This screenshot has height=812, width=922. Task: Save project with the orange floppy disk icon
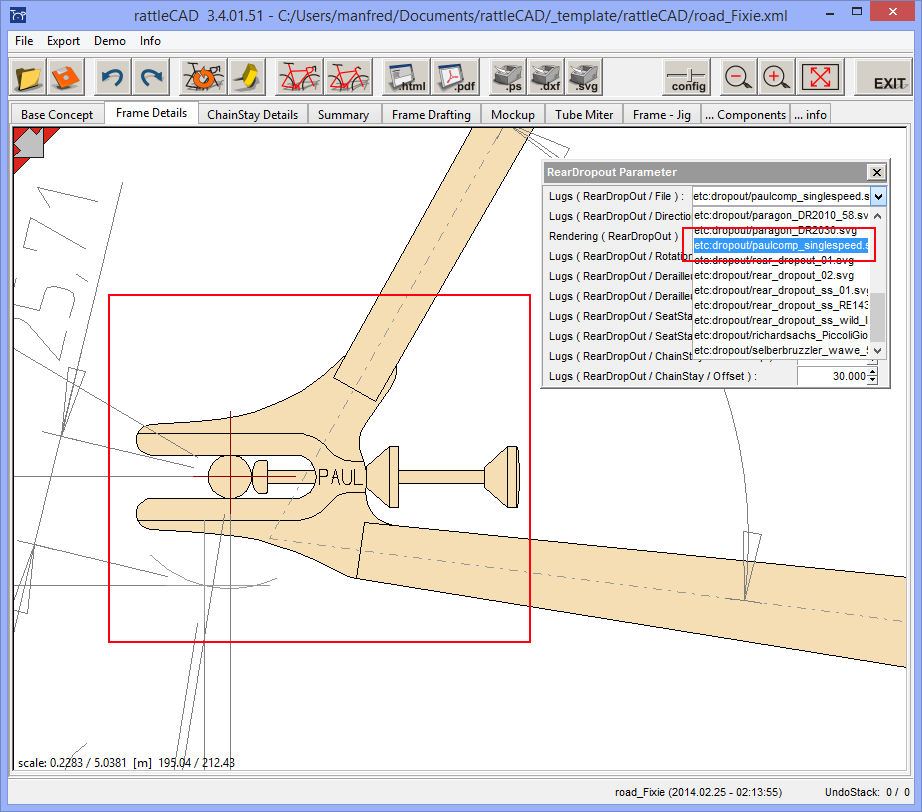pos(66,77)
